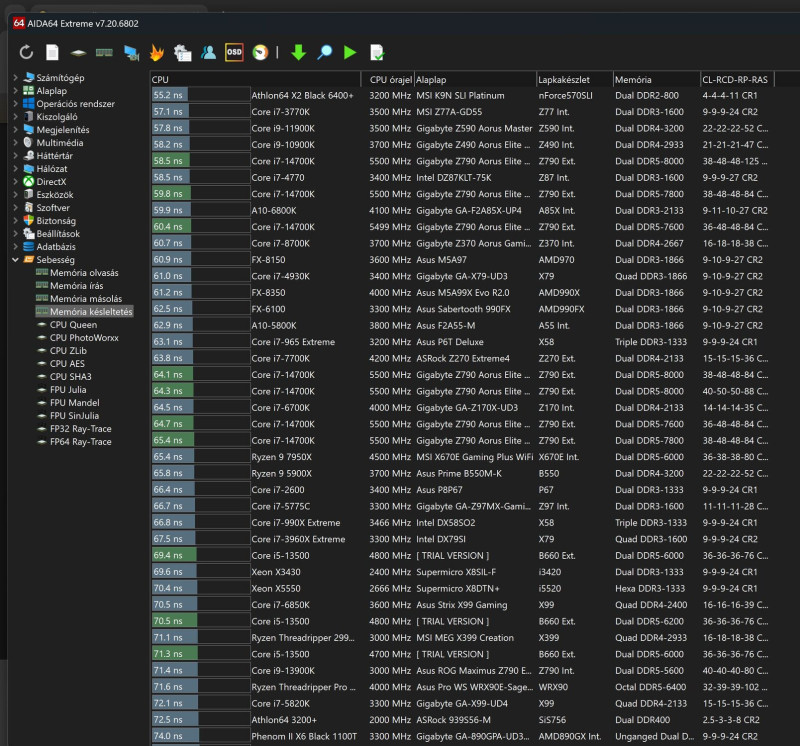Select Memória késleltetés benchmark

[x=91, y=311]
